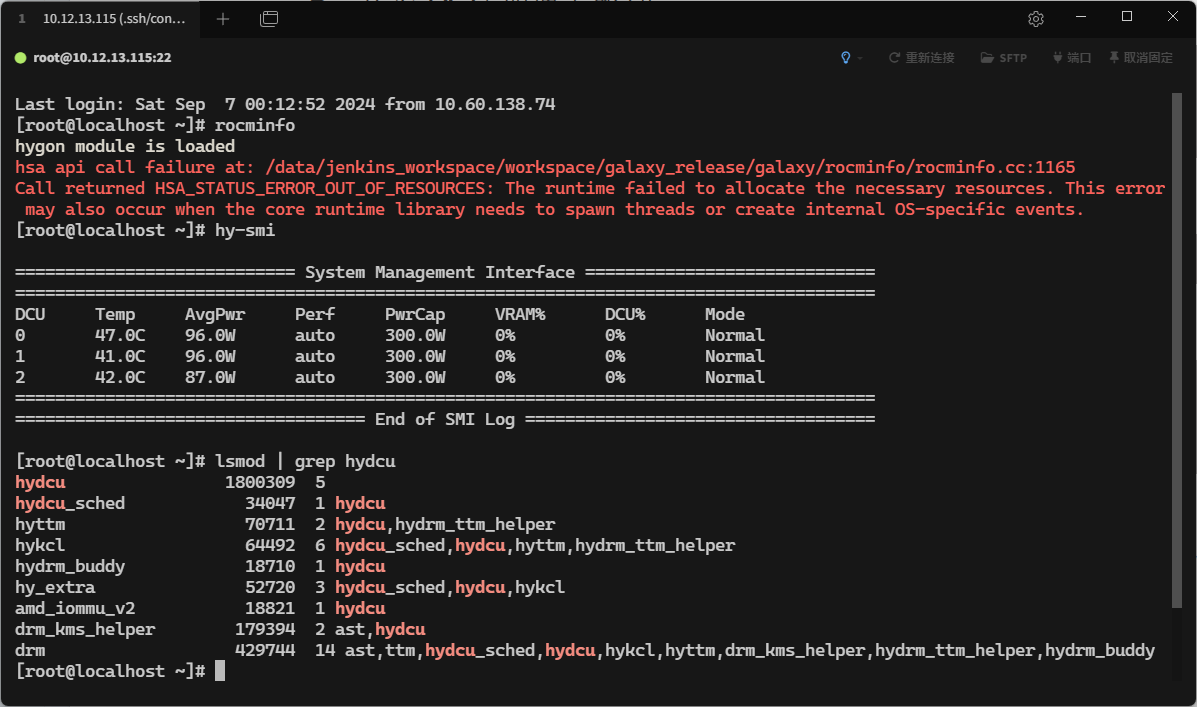Maximize the terminal window
The height and width of the screenshot is (707, 1197).
(1127, 17)
